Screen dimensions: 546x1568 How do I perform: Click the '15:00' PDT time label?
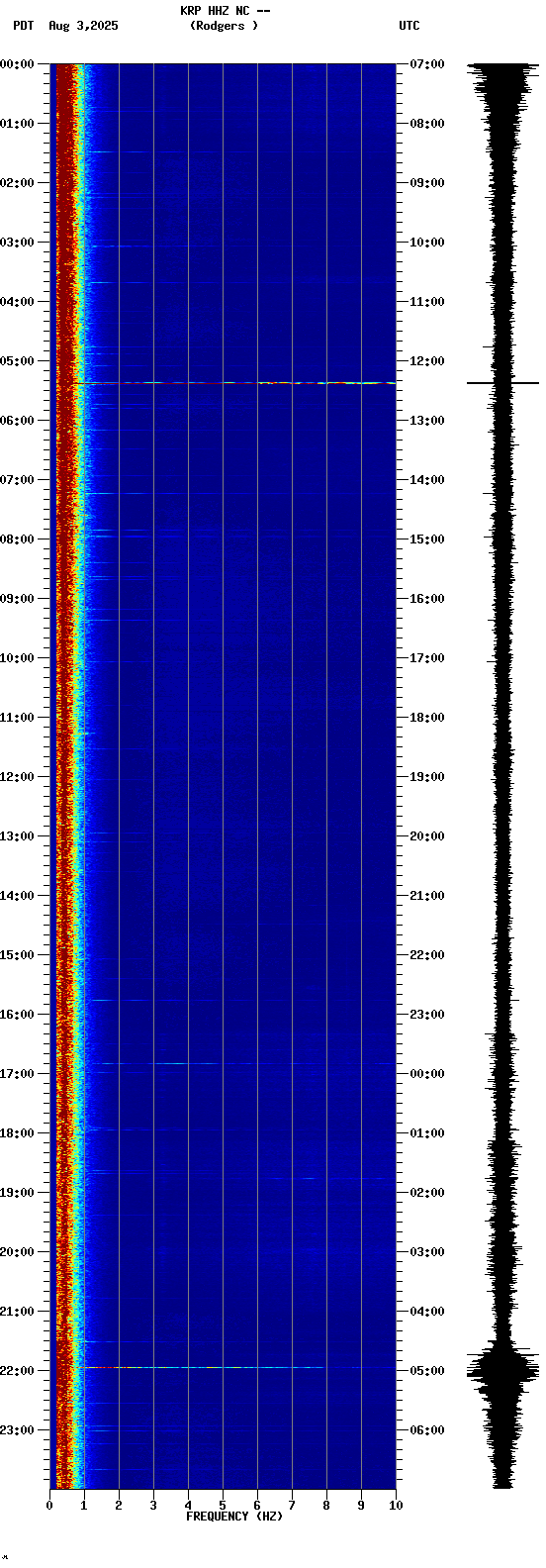[17, 955]
